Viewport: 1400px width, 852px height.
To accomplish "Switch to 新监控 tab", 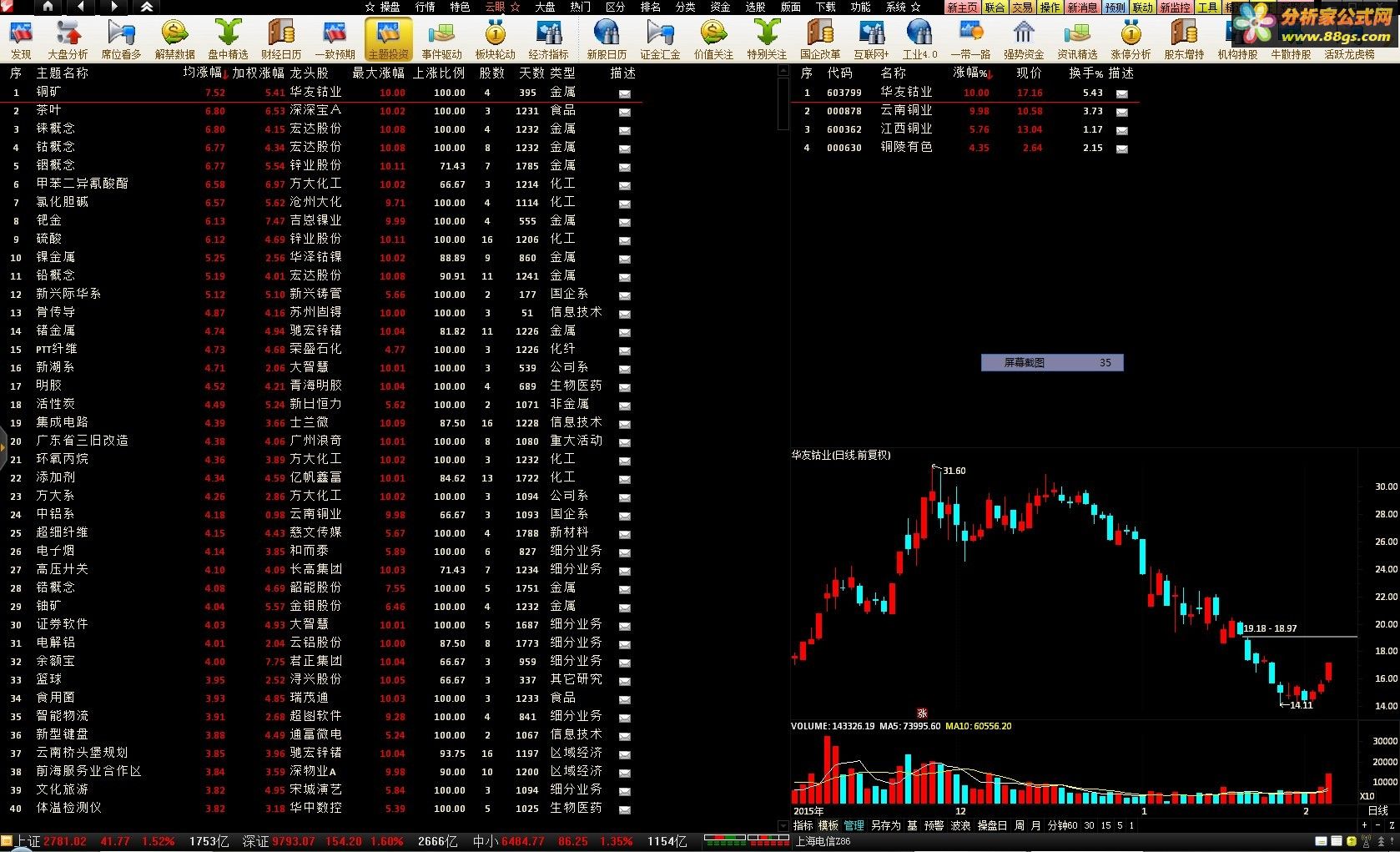I will [x=1175, y=8].
